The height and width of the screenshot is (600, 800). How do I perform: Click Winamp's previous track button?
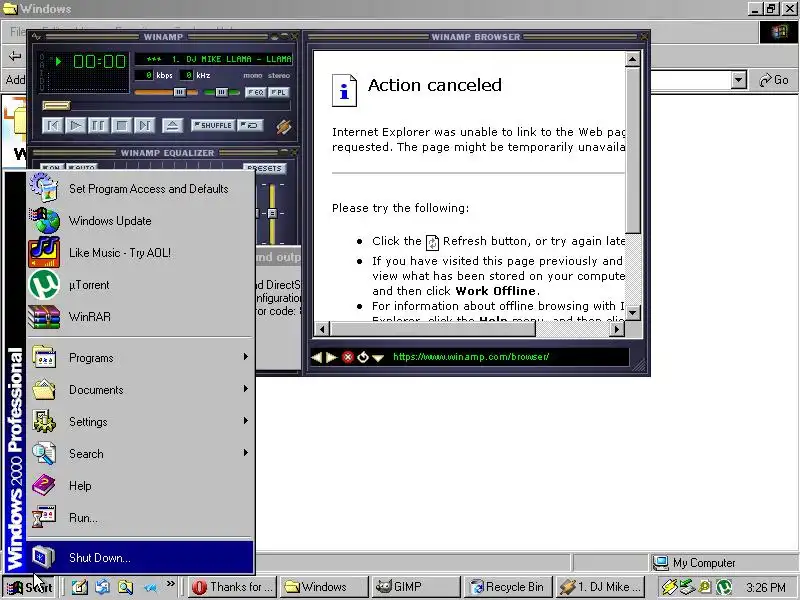[x=53, y=126]
